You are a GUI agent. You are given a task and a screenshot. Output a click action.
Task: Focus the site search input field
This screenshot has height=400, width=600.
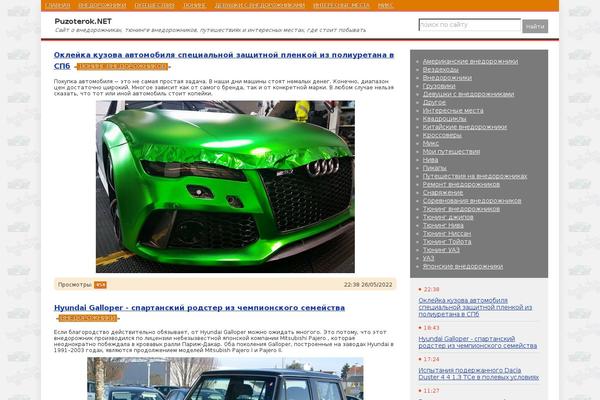coord(470,25)
